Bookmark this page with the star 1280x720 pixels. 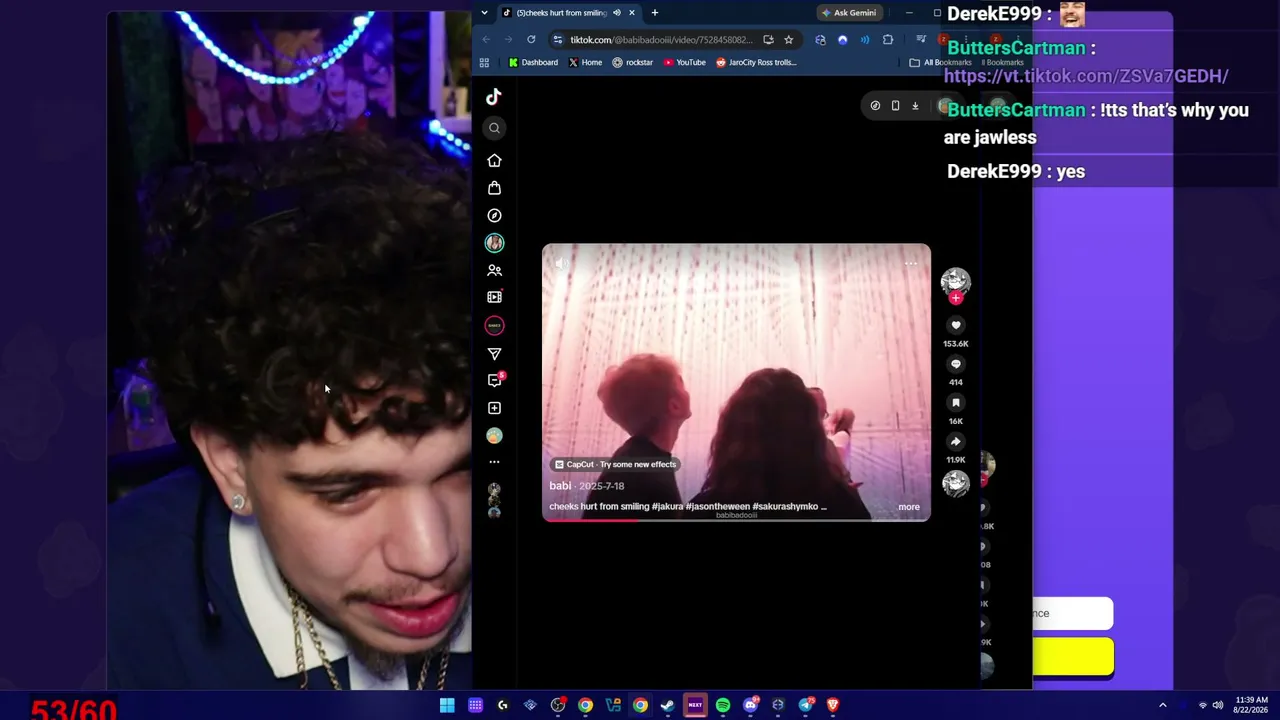click(789, 40)
